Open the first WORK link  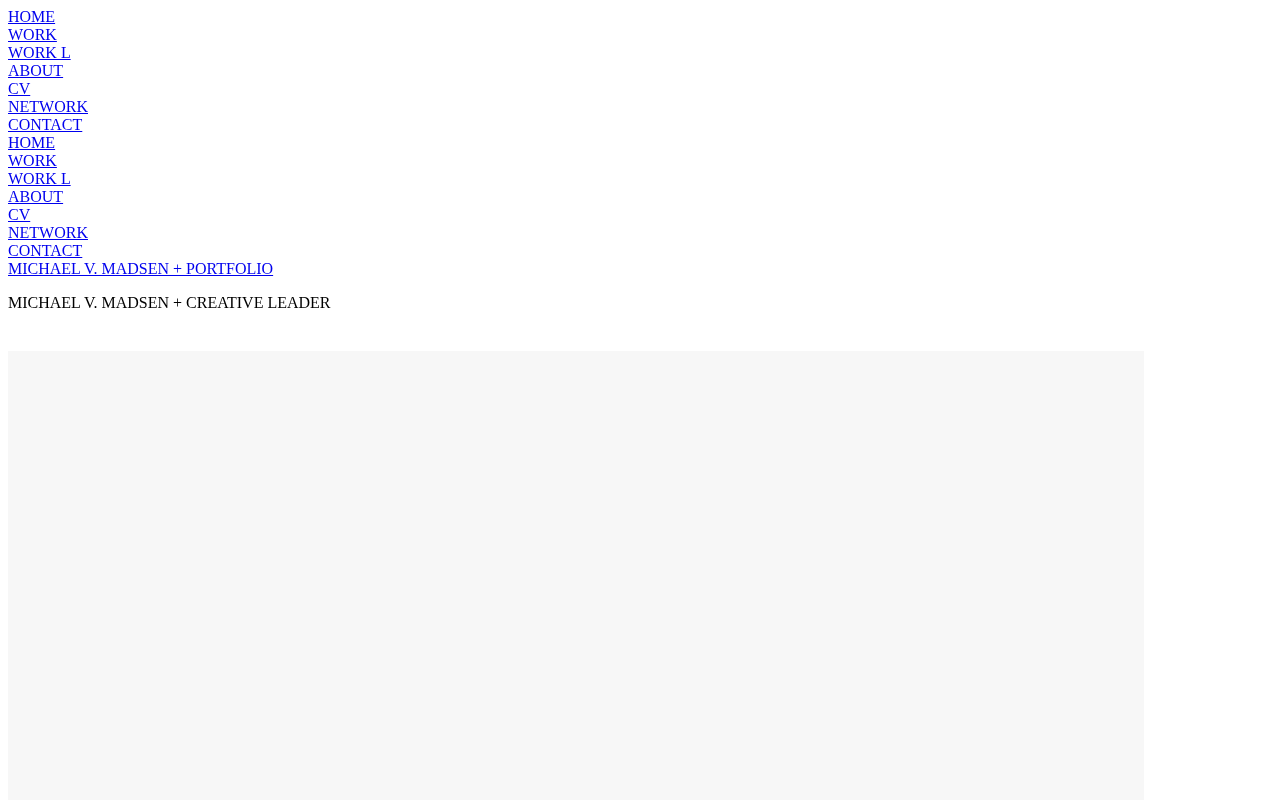32,35
